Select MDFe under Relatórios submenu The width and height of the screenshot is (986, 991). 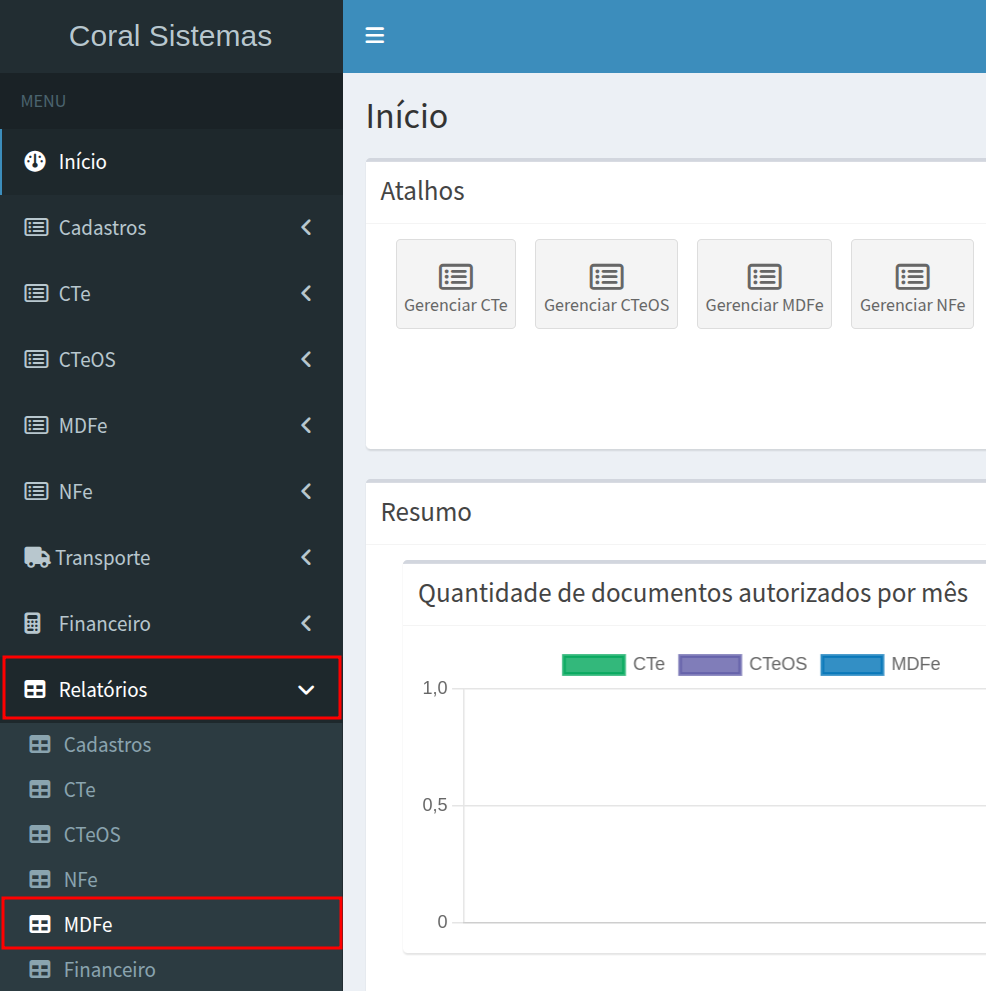(88, 925)
